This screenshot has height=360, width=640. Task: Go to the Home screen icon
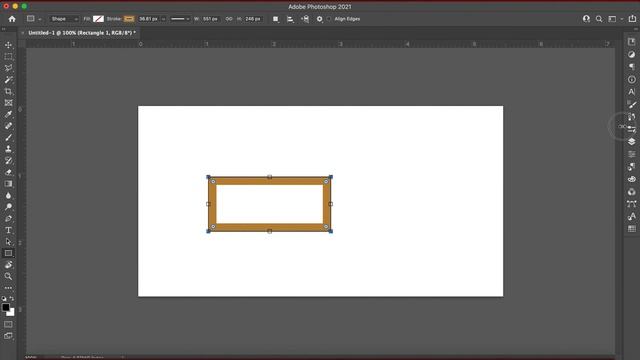pos(12,19)
